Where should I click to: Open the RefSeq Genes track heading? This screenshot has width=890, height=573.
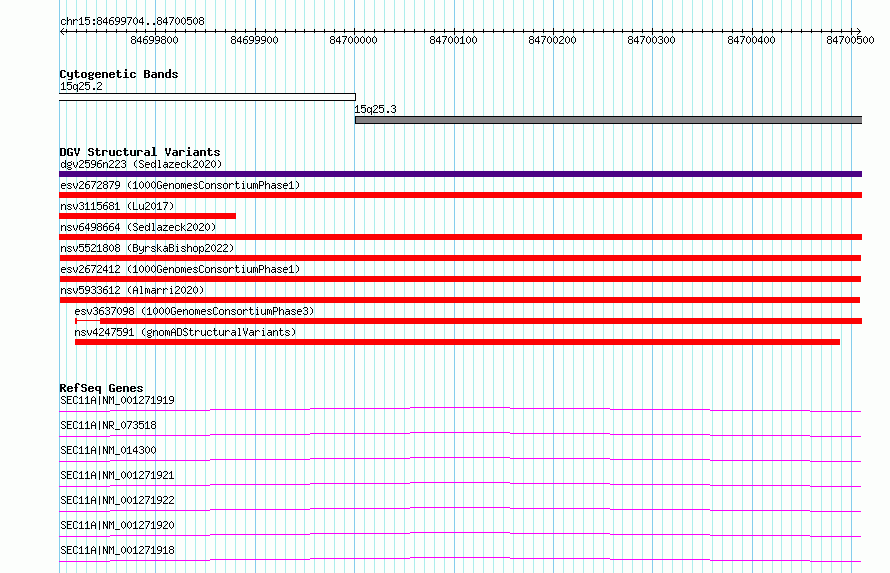[101, 388]
